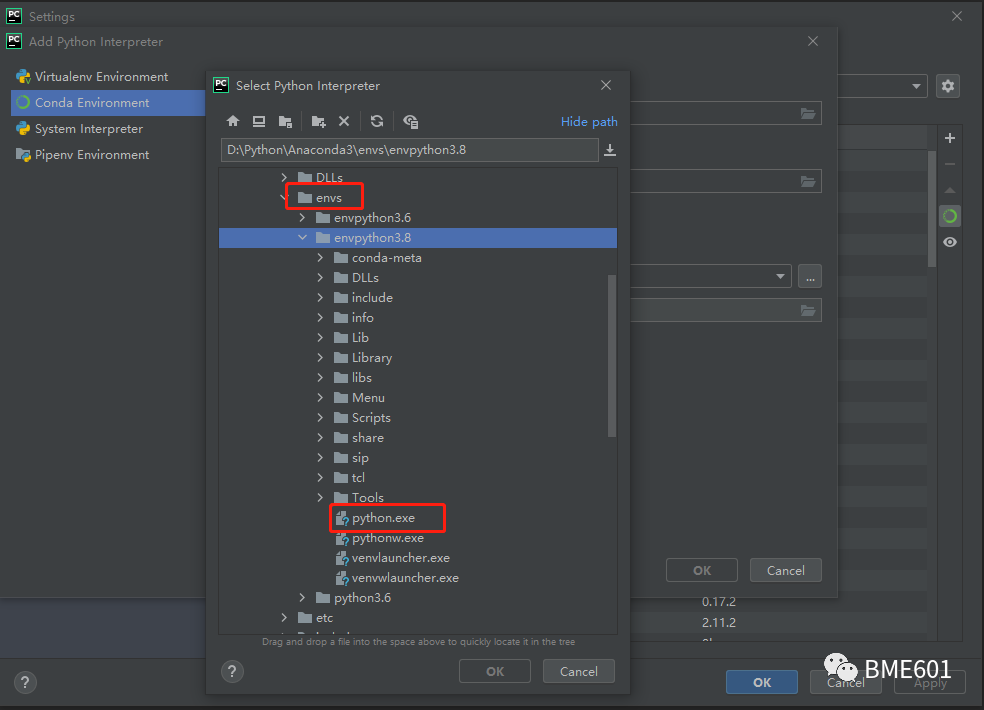The height and width of the screenshot is (710, 984).
Task: Select the envpython3.8 folder row
Action: point(417,238)
